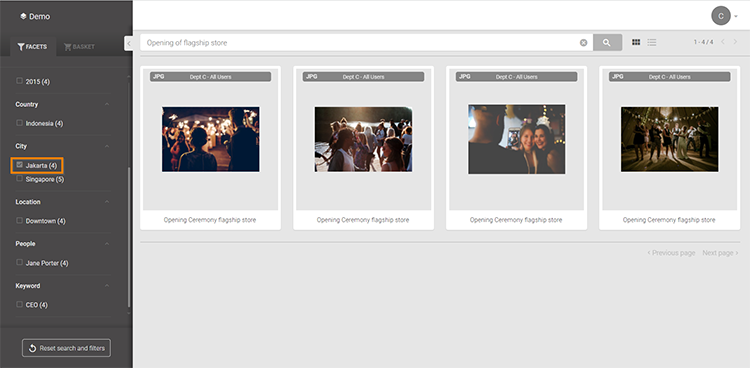Tick the Indonesia country checkbox
This screenshot has width=750, height=368.
[20, 123]
